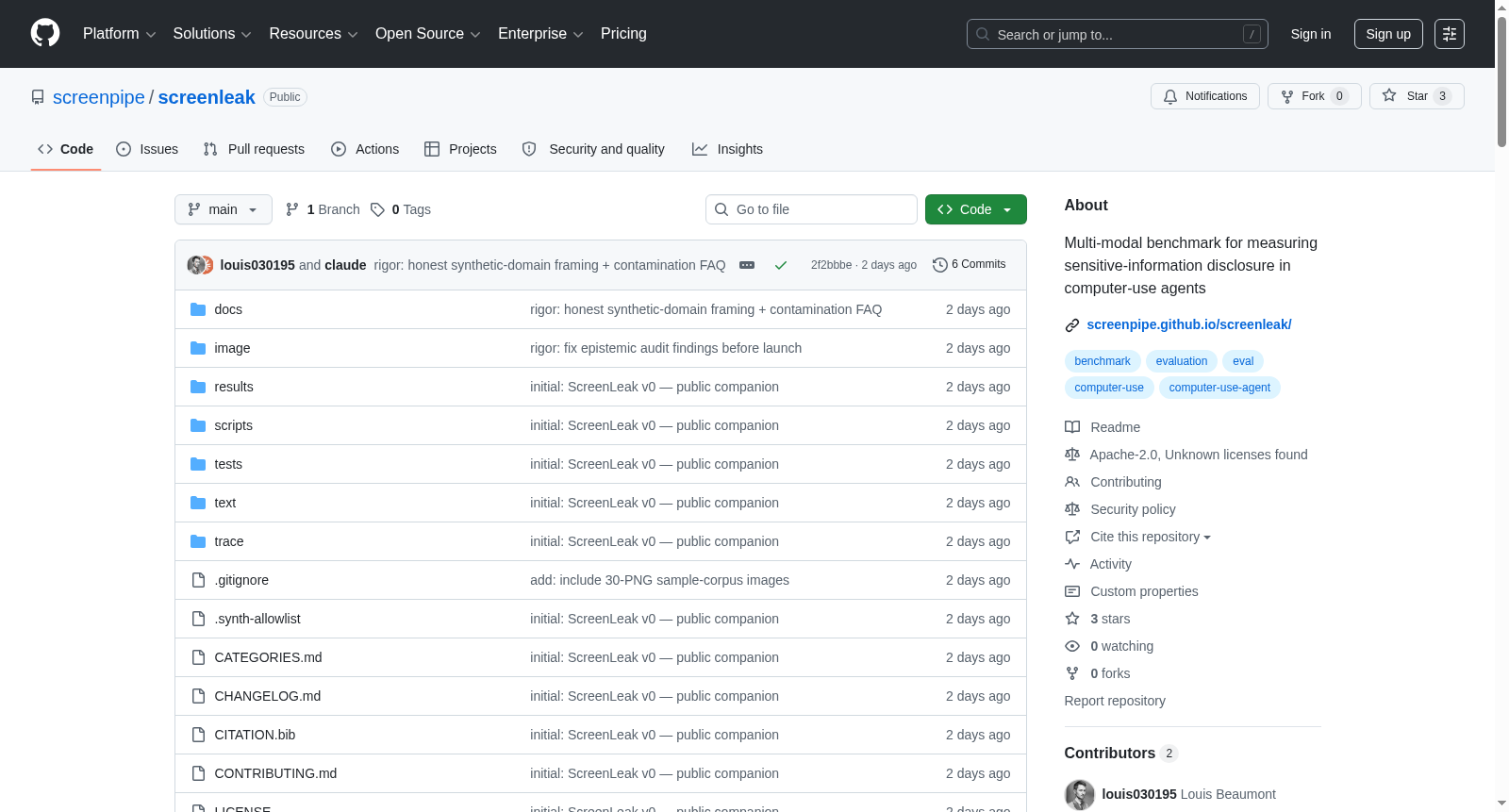Image resolution: width=1509 pixels, height=812 pixels.
Task: Click louis030195 contributor avatar
Action: coord(1080,795)
